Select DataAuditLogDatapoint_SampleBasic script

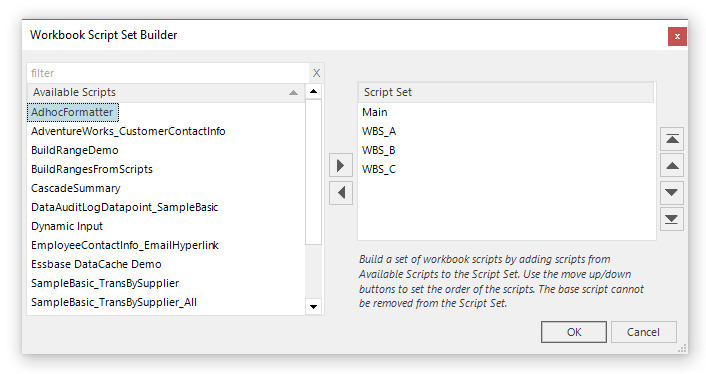(124, 207)
